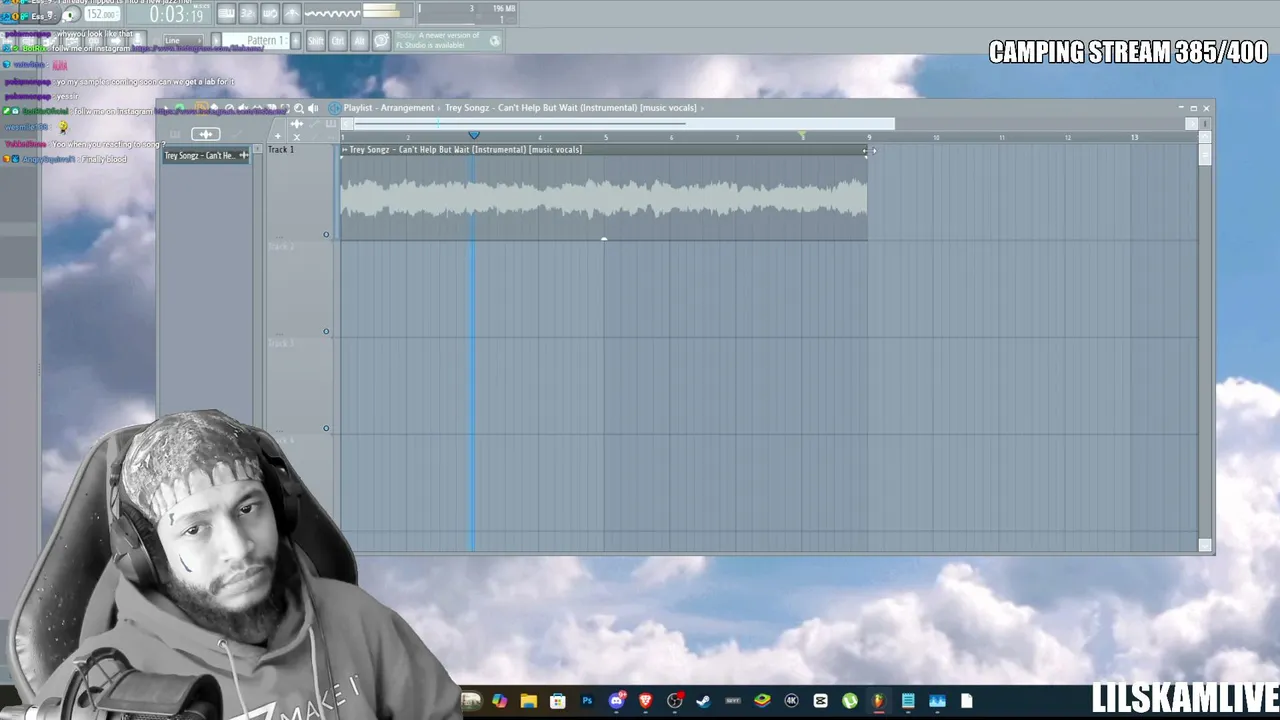1280x720 pixels.
Task: Open Photoshop from the taskbar
Action: 587,701
